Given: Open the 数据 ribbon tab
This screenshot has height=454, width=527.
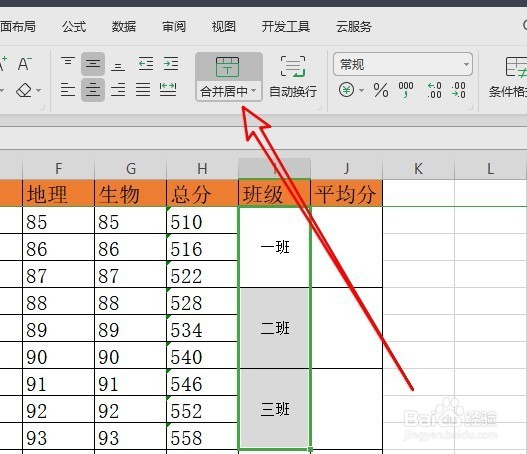Looking at the screenshot, I should tap(124, 26).
